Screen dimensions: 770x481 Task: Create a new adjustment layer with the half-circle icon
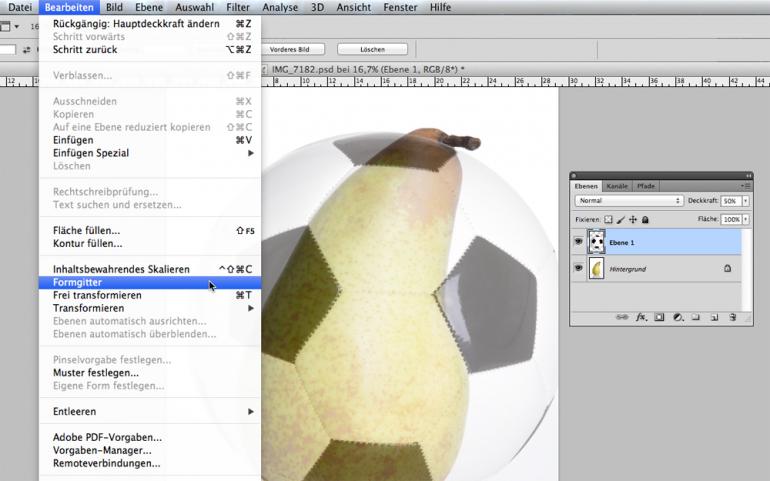click(x=678, y=317)
